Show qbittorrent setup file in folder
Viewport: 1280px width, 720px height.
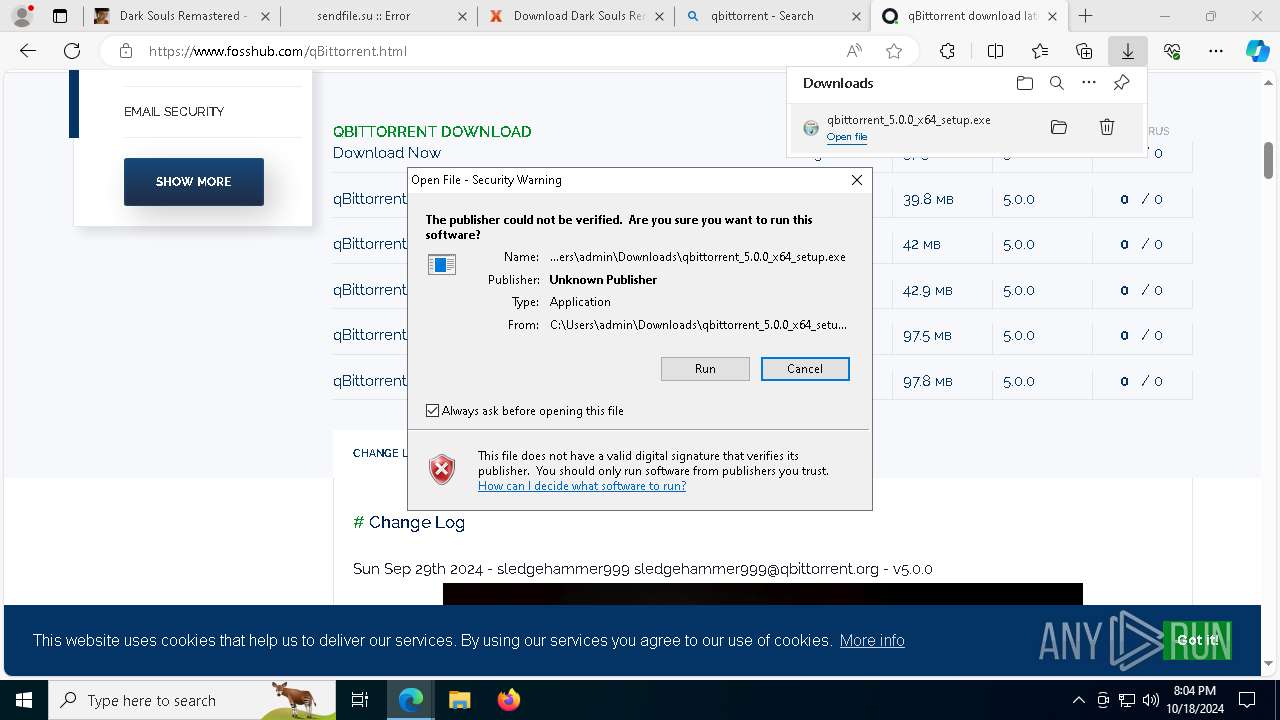(1059, 127)
